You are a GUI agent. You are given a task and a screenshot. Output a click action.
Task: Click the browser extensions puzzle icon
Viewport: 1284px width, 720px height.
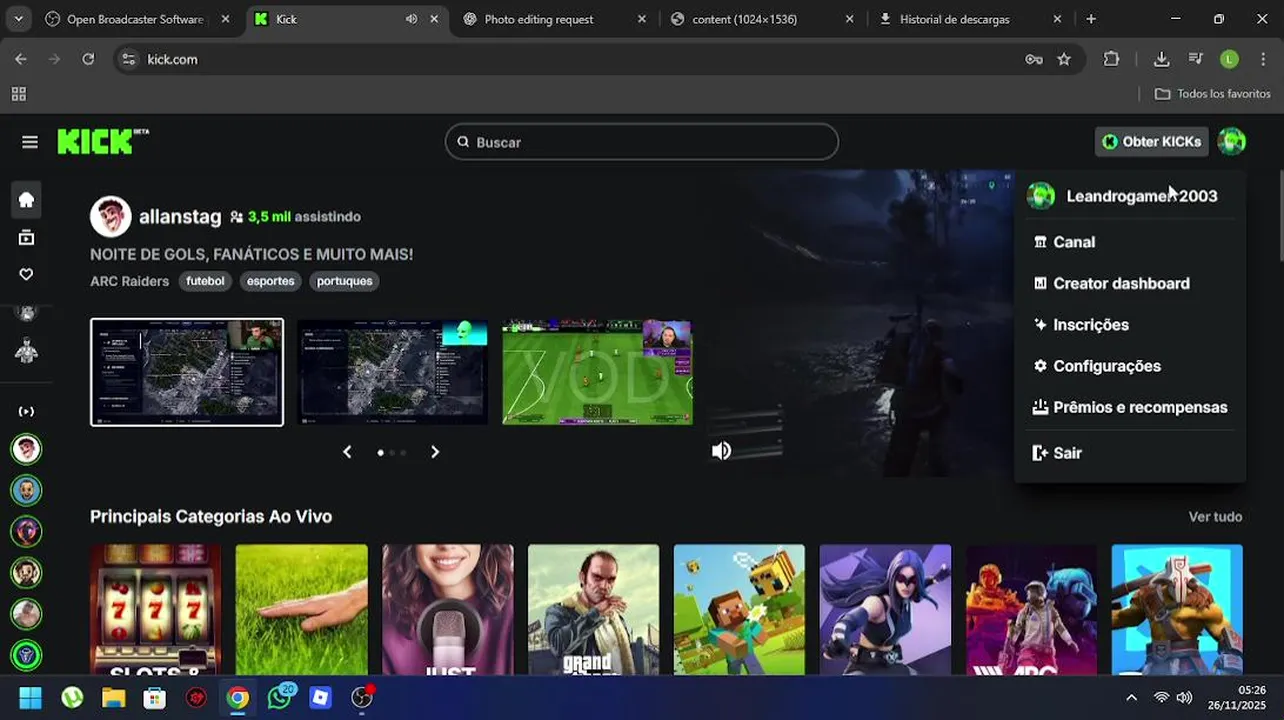coord(1111,59)
